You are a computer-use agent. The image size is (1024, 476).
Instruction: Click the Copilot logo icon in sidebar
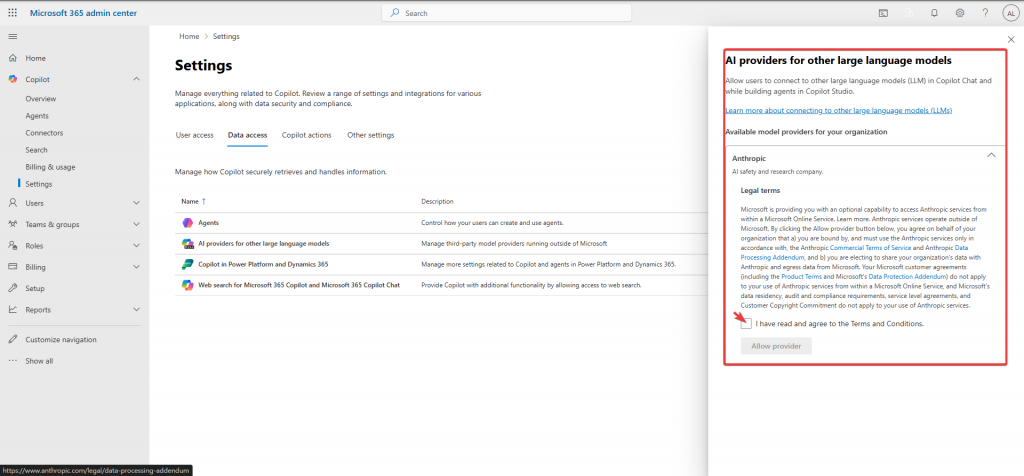[12, 79]
